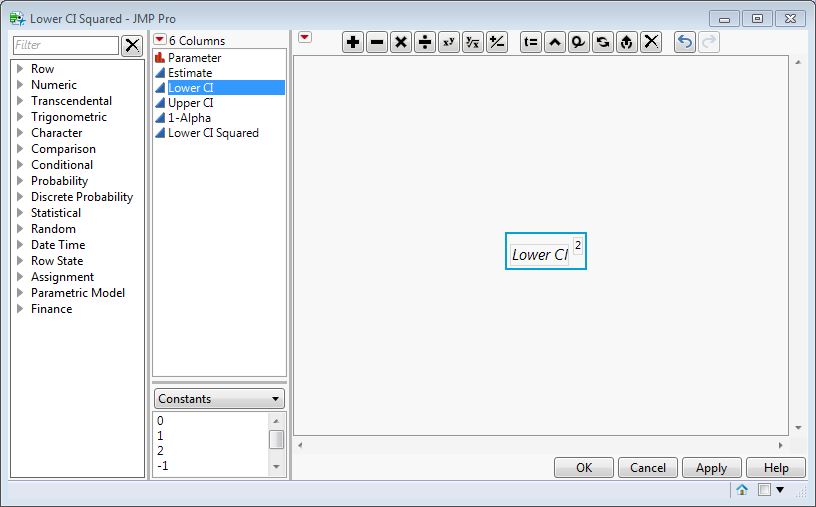
Task: Click the root (y-th root of x) button
Action: click(473, 42)
